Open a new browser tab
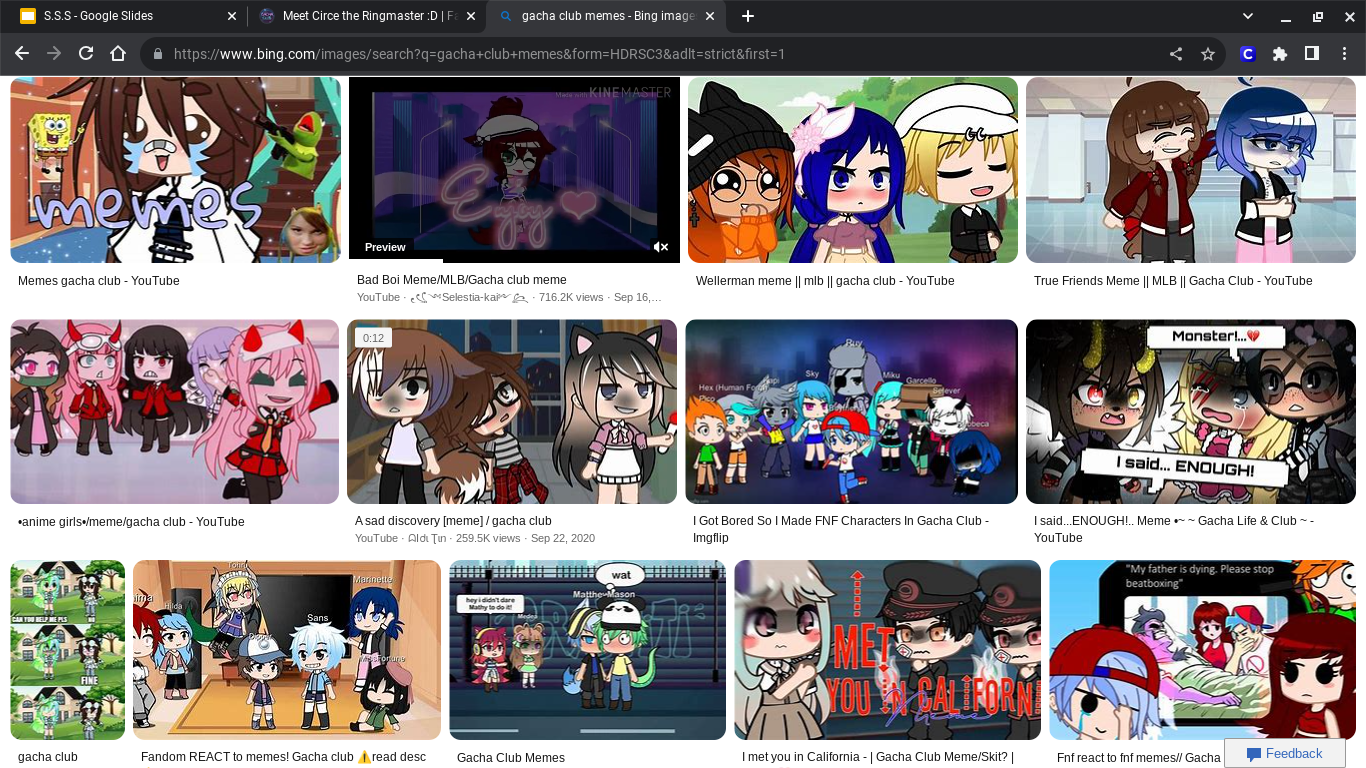The height and width of the screenshot is (768, 1366). (x=747, y=16)
